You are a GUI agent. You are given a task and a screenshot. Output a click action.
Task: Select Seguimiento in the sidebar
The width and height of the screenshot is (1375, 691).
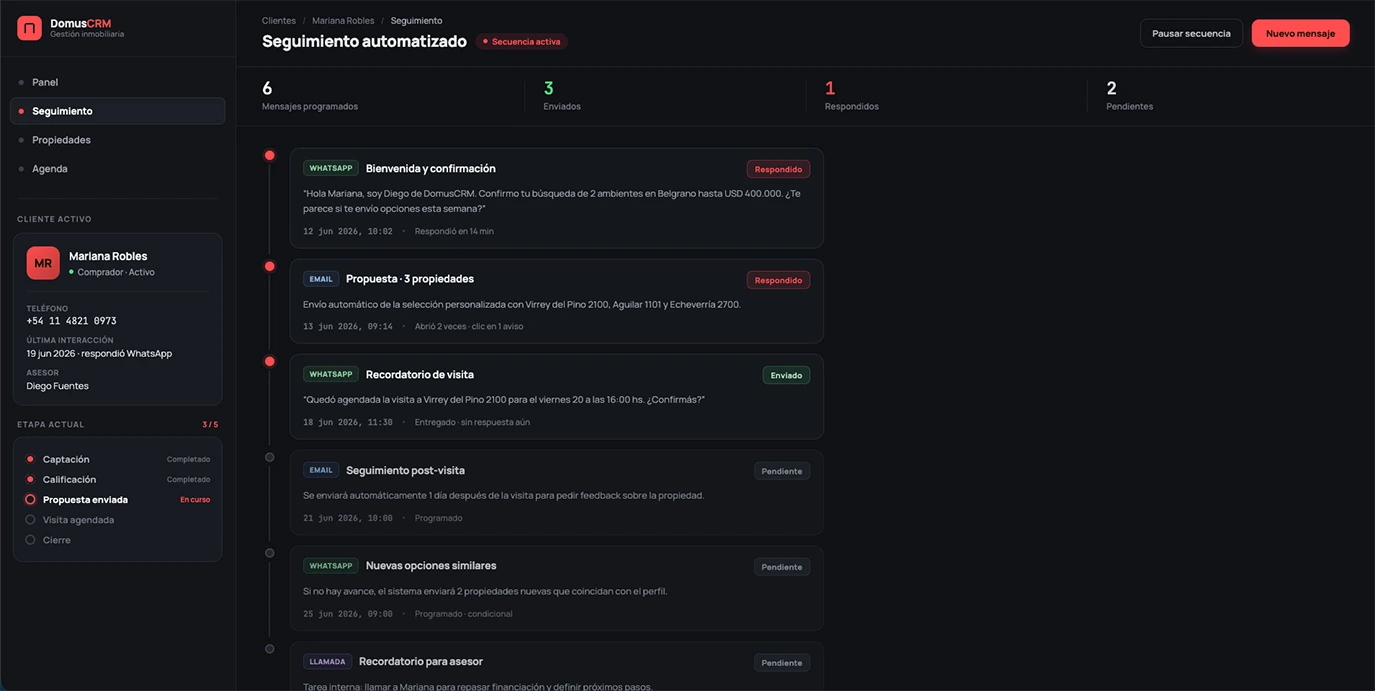click(118, 111)
